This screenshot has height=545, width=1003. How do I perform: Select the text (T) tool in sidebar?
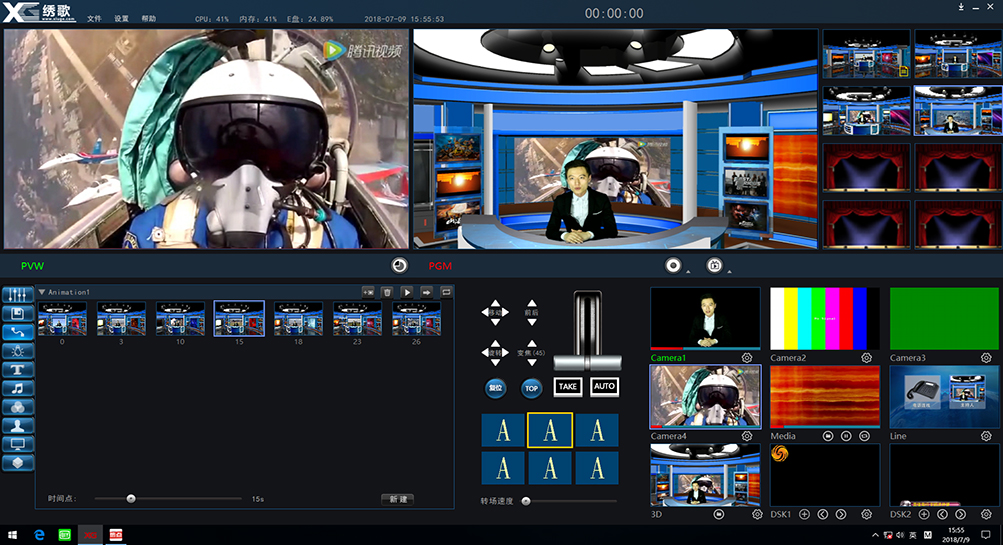pos(17,369)
